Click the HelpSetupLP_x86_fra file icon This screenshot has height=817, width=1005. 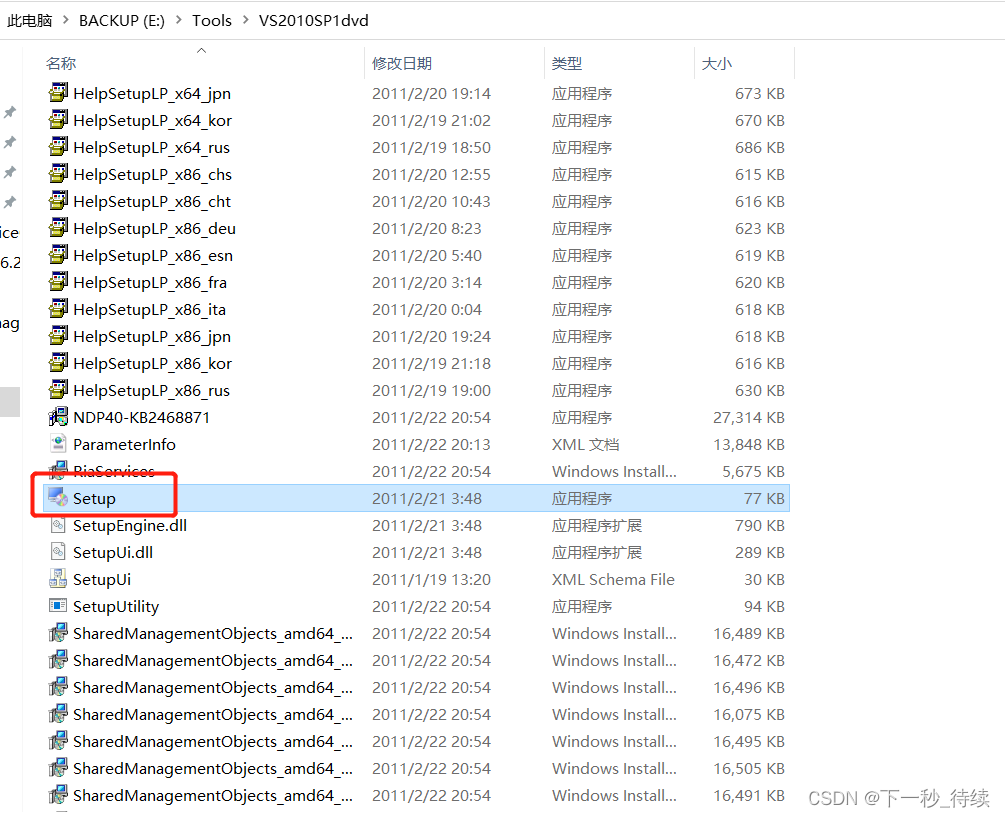click(58, 281)
